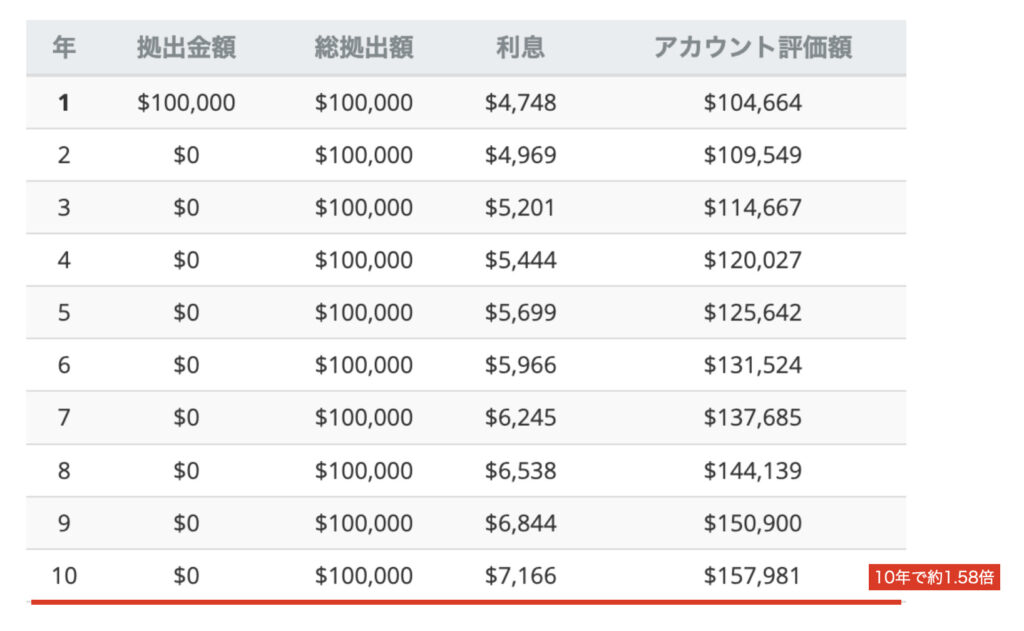Click the $5,699 interest value
The image size is (1024, 631).
[x=520, y=313]
